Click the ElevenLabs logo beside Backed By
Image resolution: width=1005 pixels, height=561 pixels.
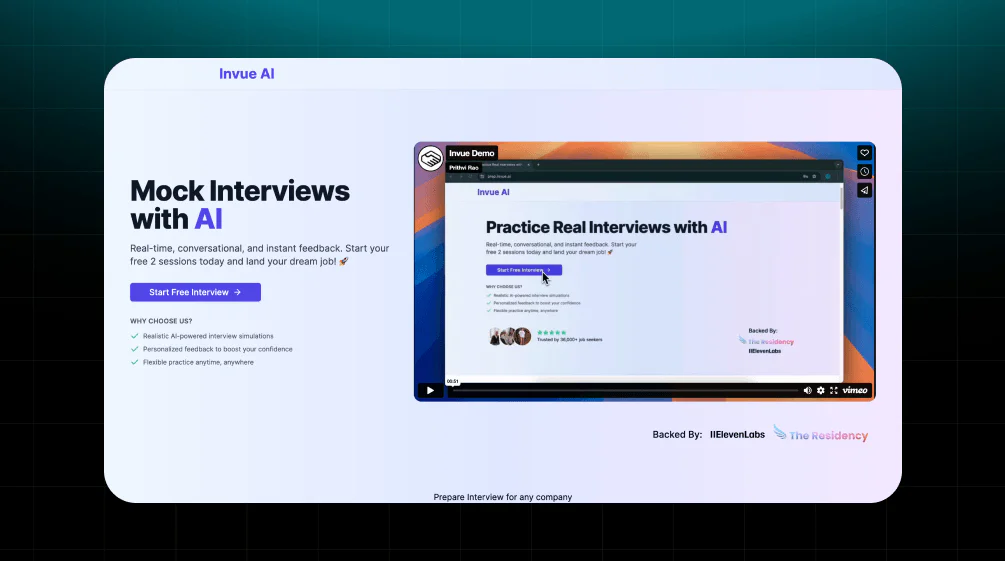pyautogui.click(x=737, y=435)
